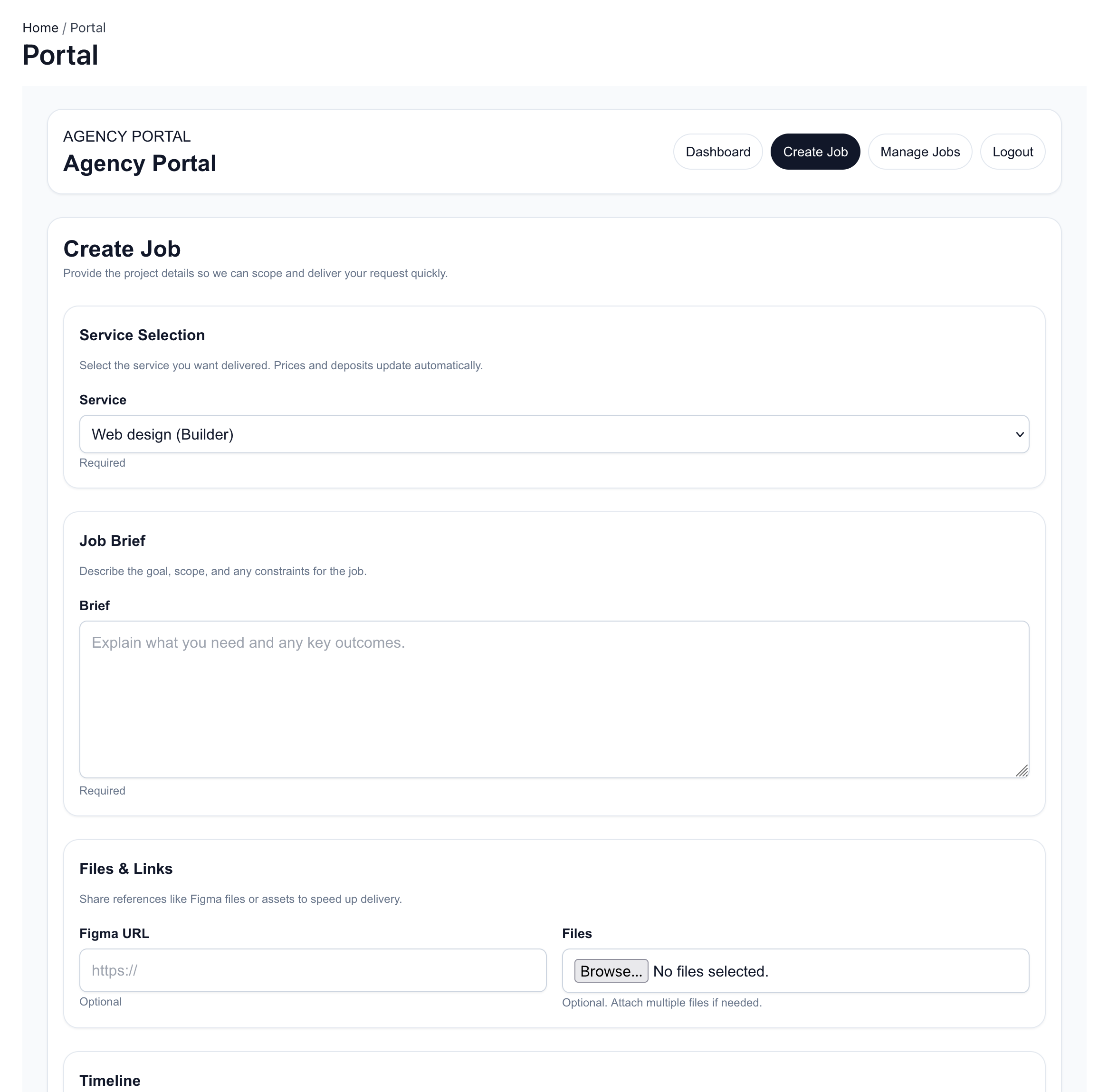Click the "No files selected." file text
The width and height of the screenshot is (1108, 1092).
pos(710,971)
